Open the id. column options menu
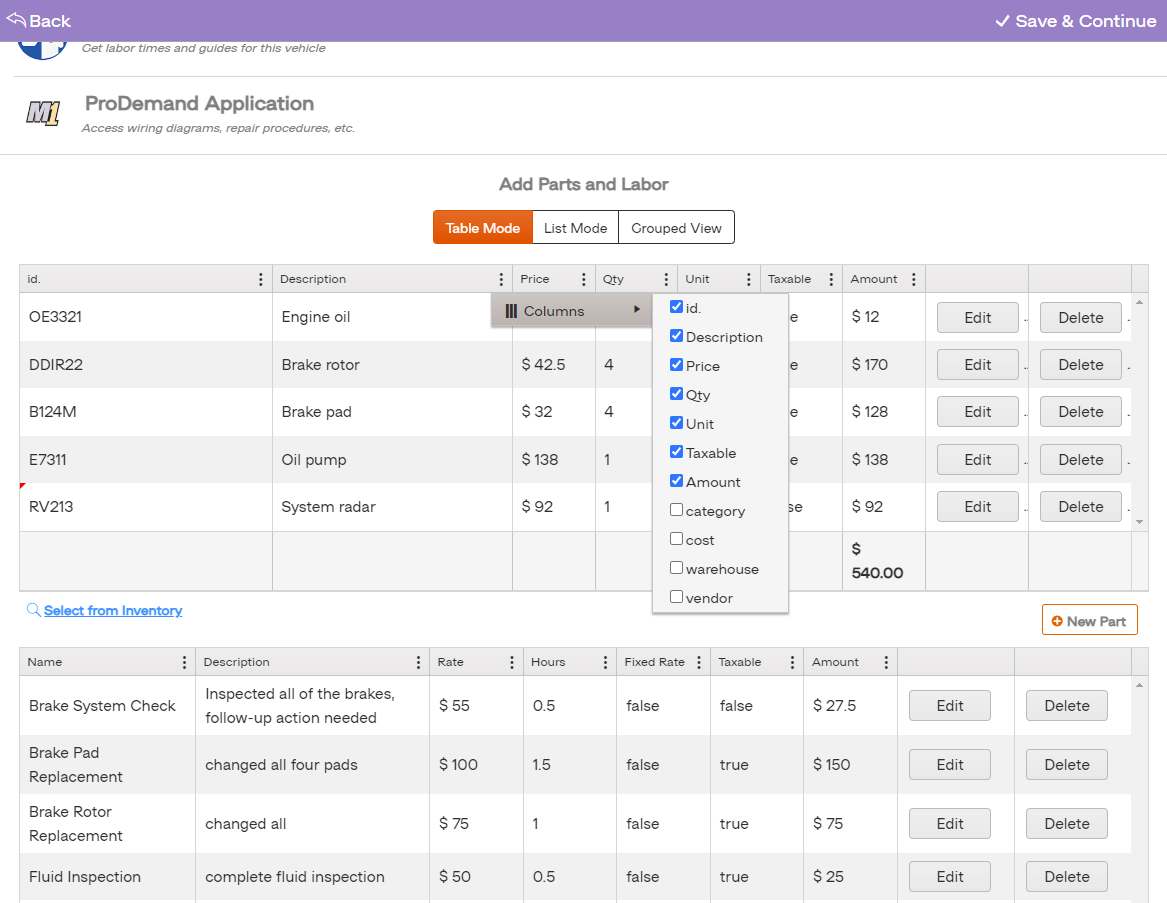The image size is (1167, 903). tap(261, 280)
